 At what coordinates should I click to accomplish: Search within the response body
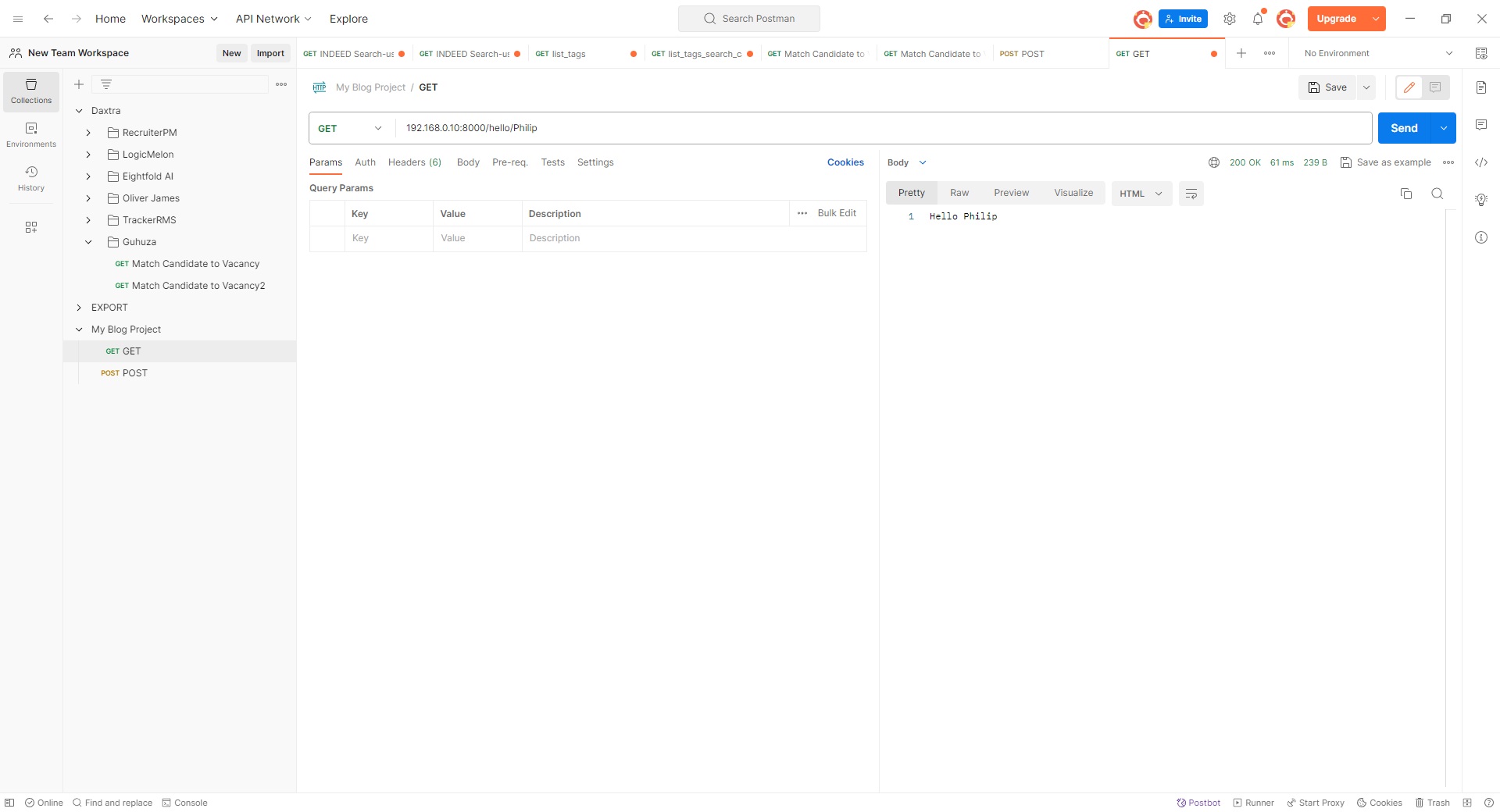(1437, 194)
